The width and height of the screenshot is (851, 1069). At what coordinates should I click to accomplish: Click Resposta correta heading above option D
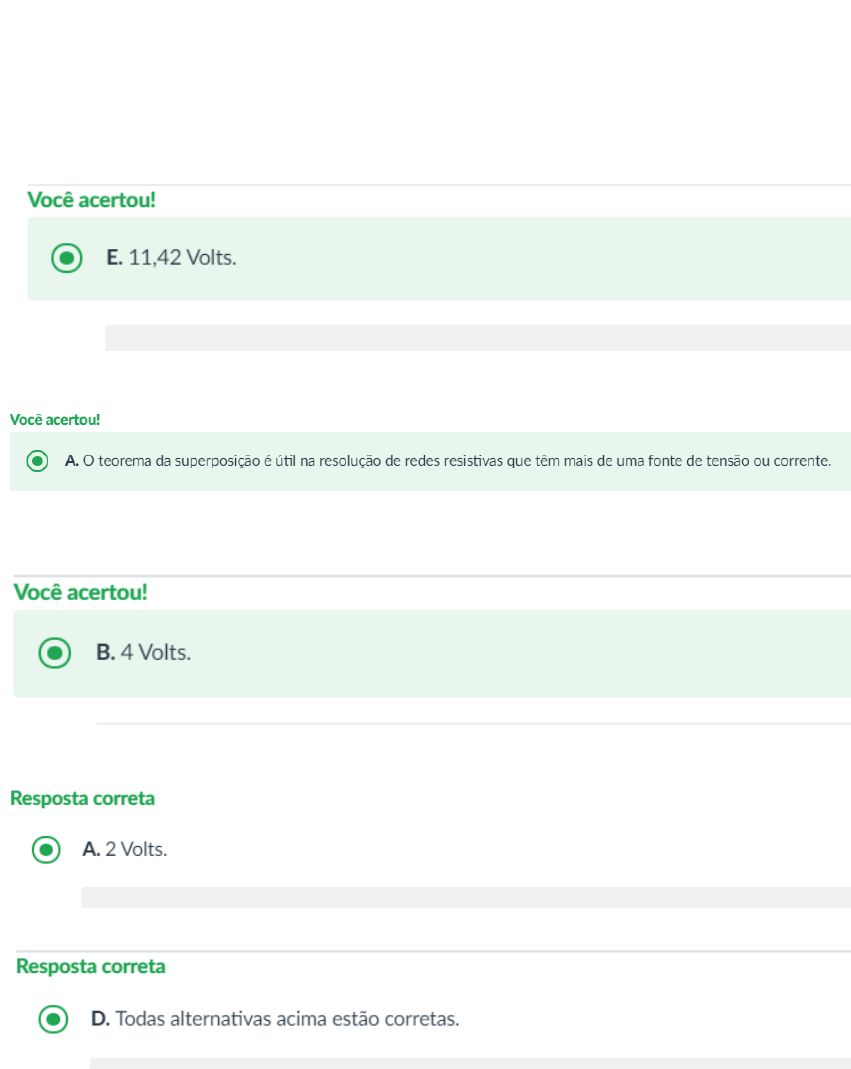click(x=91, y=967)
